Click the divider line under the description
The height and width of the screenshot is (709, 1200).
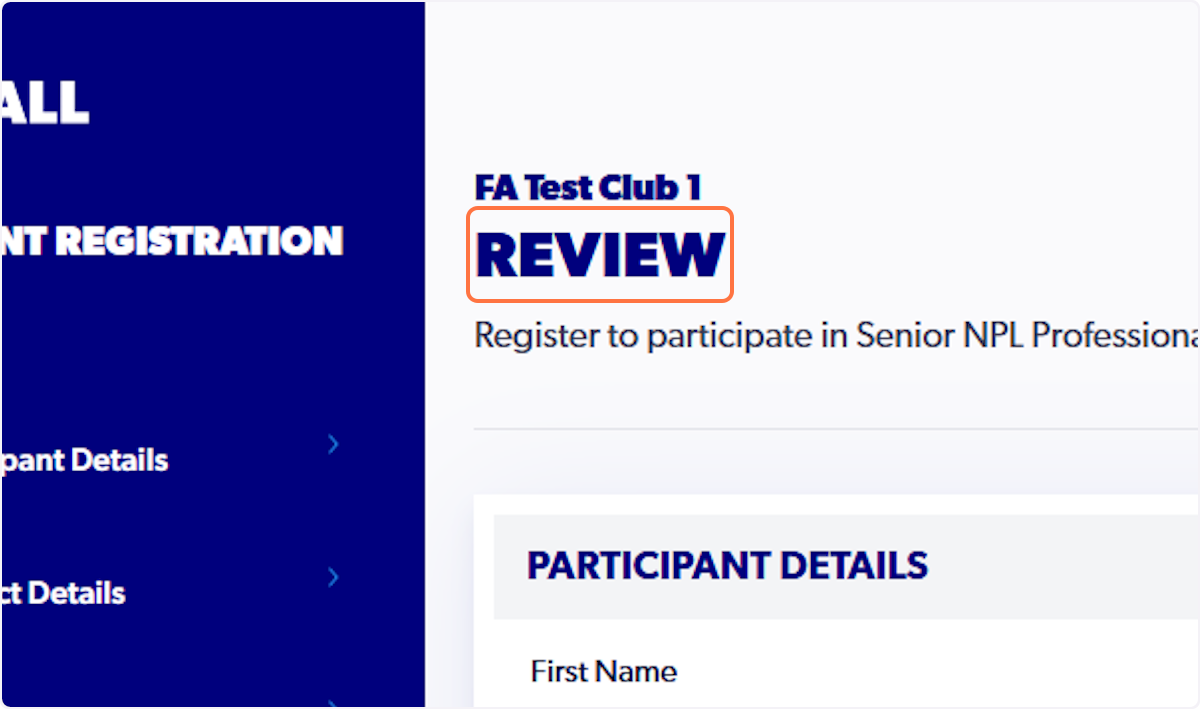(x=836, y=428)
